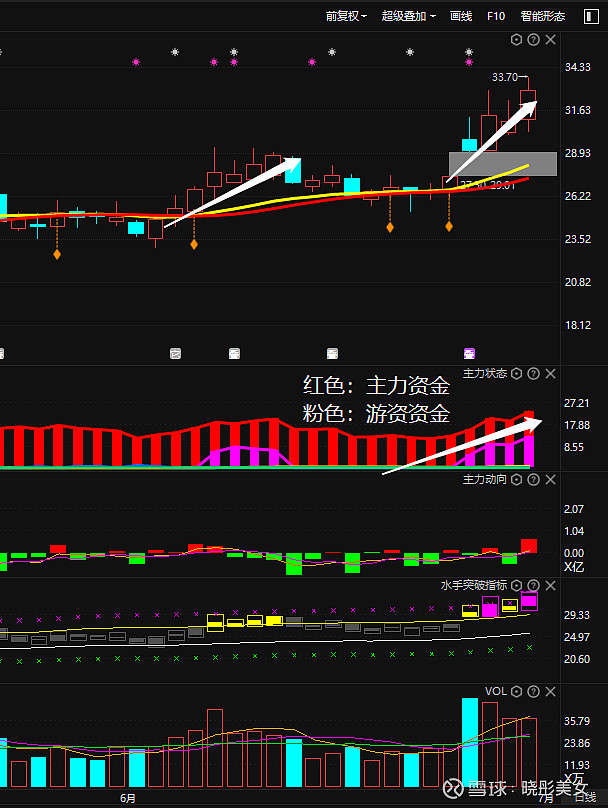
Task: Show help for 主力状态 indicator
Action: pyautogui.click(x=533, y=373)
